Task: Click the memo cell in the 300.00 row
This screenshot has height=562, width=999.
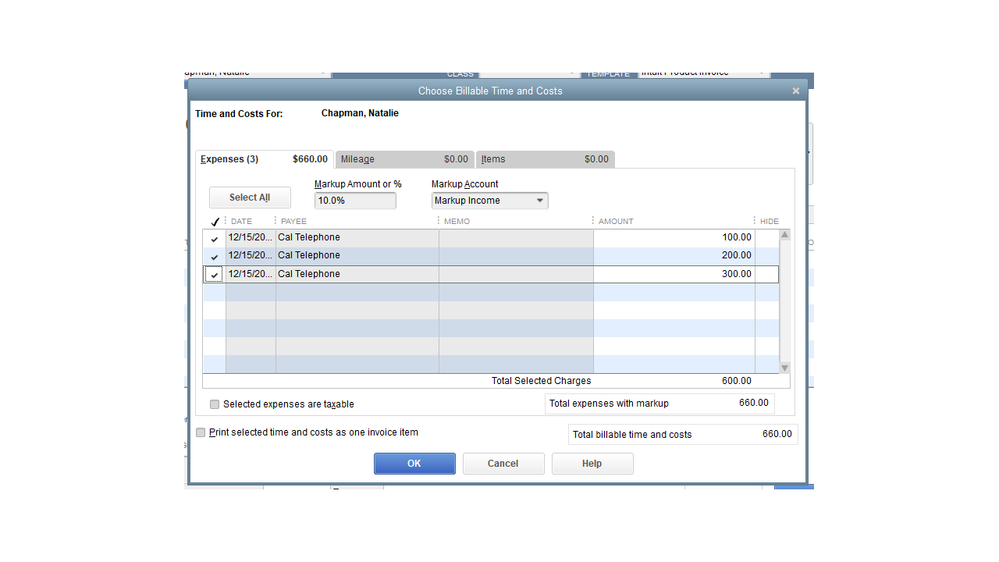Action: (516, 274)
